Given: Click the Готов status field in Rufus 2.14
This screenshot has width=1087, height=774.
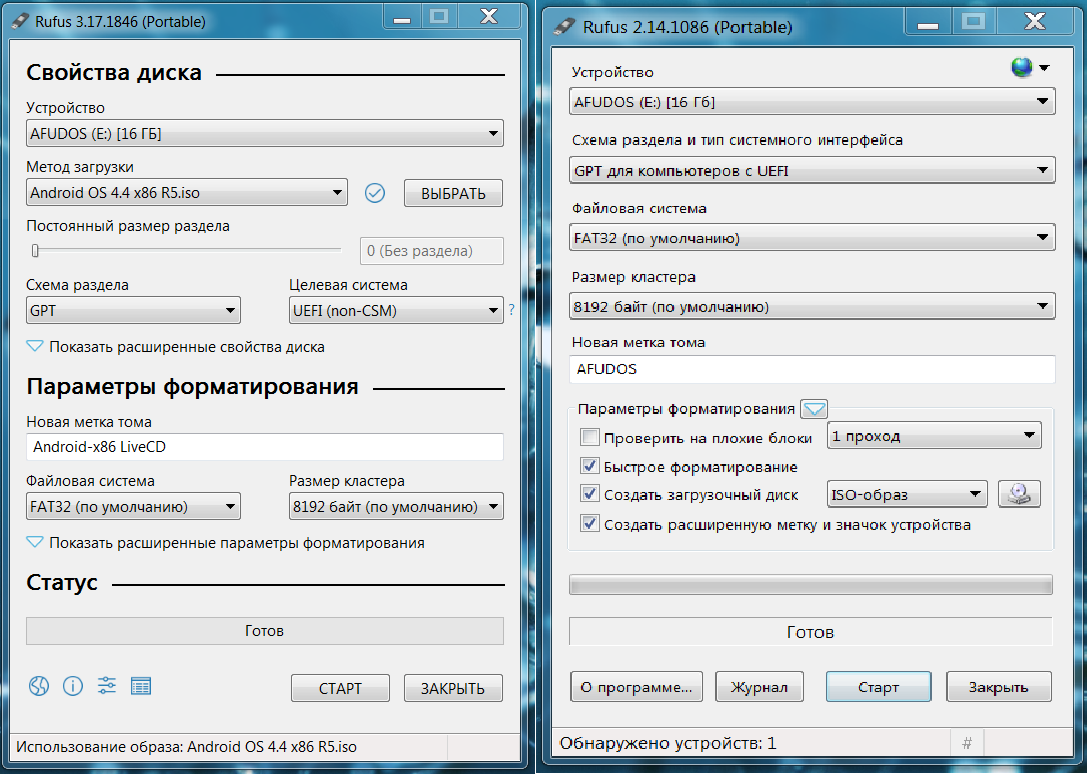Looking at the screenshot, I should pos(811,632).
